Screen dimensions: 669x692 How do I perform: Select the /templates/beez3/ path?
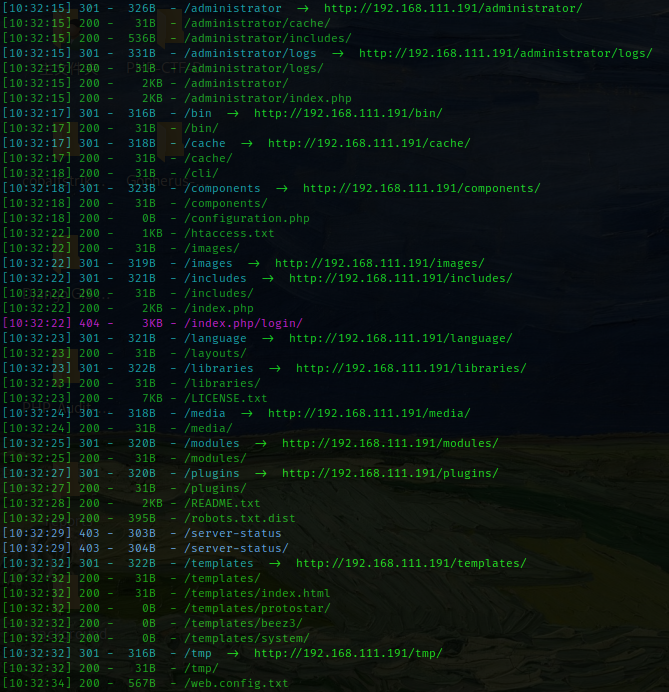click(244, 624)
